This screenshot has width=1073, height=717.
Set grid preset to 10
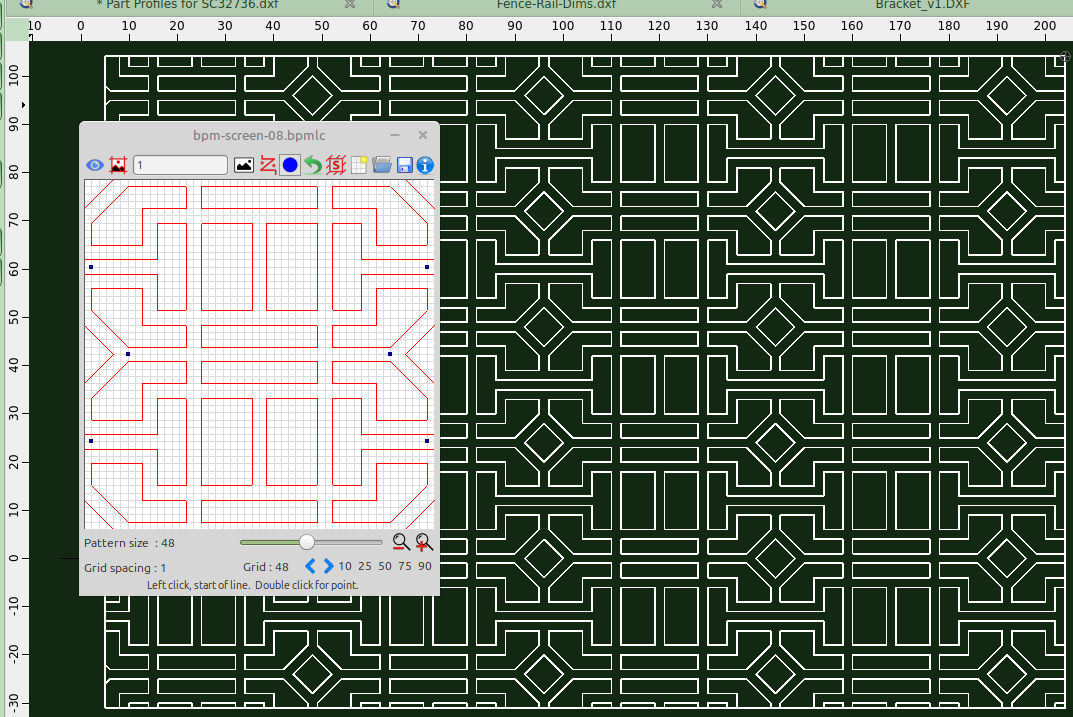click(345, 567)
